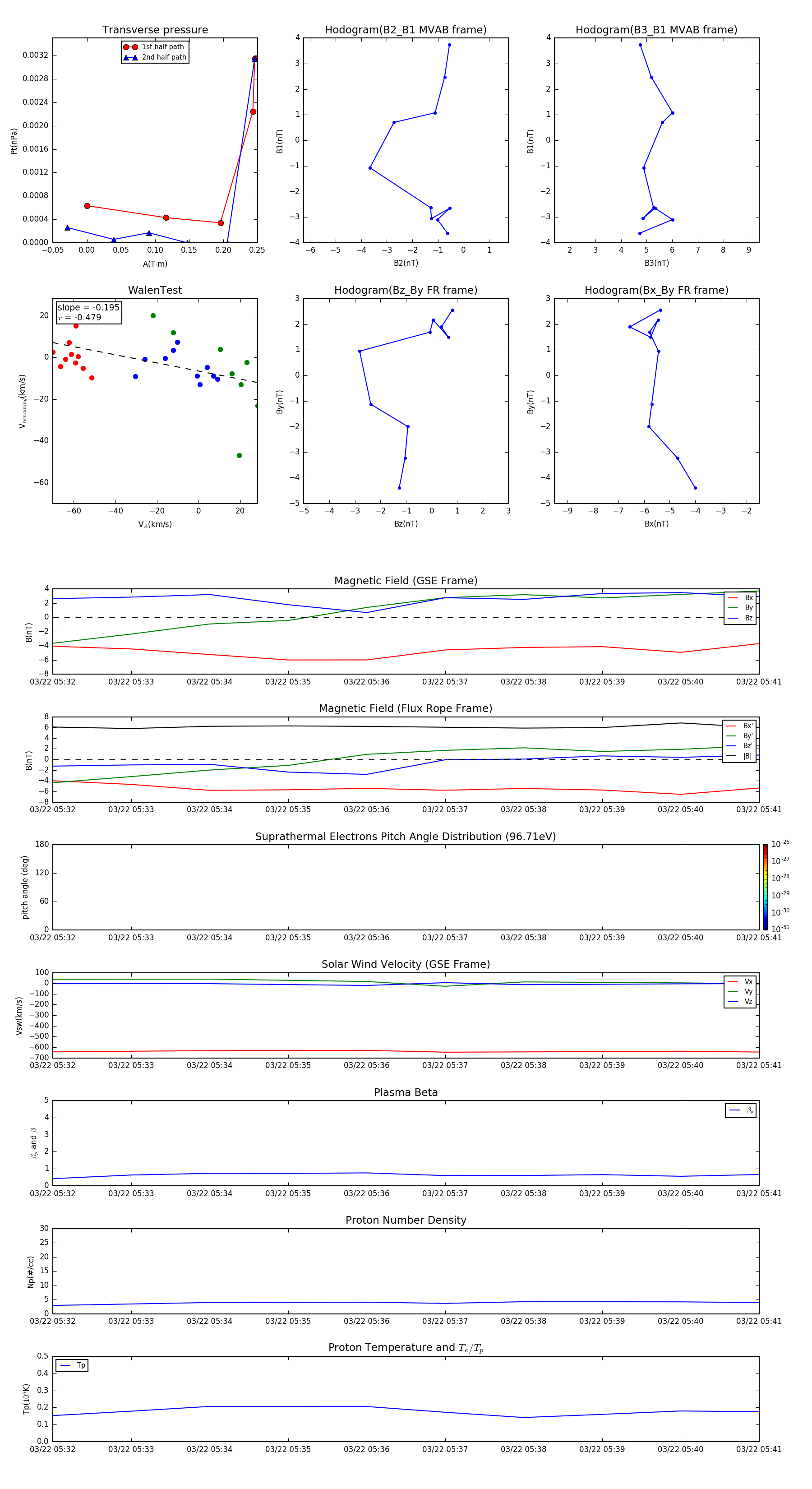This screenshot has width=812, height=1489.
Task: Click the 'Pt(nPa)' y-axis label
Action: tap(14, 141)
